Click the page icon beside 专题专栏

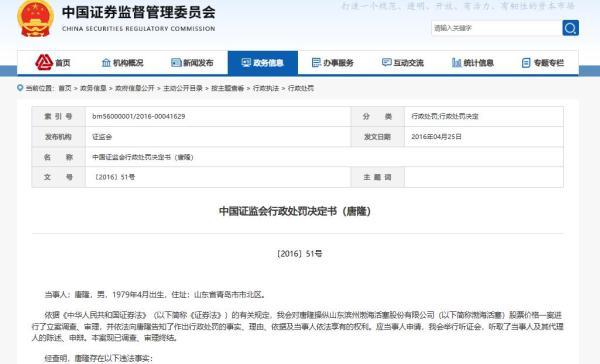pyautogui.click(x=526, y=63)
